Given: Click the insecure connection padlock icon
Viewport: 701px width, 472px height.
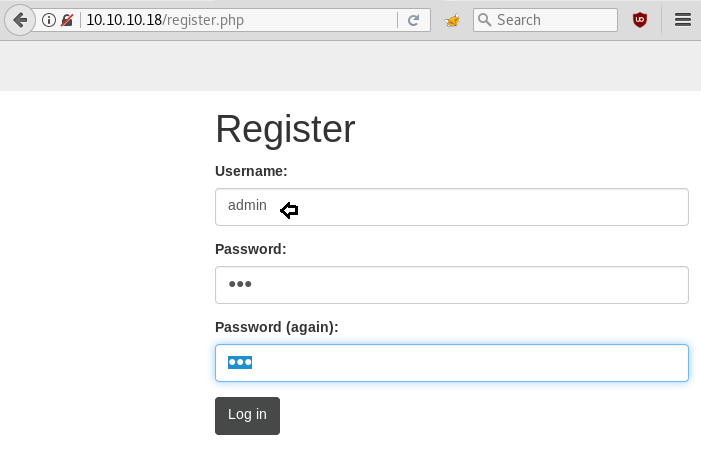Looking at the screenshot, I should [67, 20].
